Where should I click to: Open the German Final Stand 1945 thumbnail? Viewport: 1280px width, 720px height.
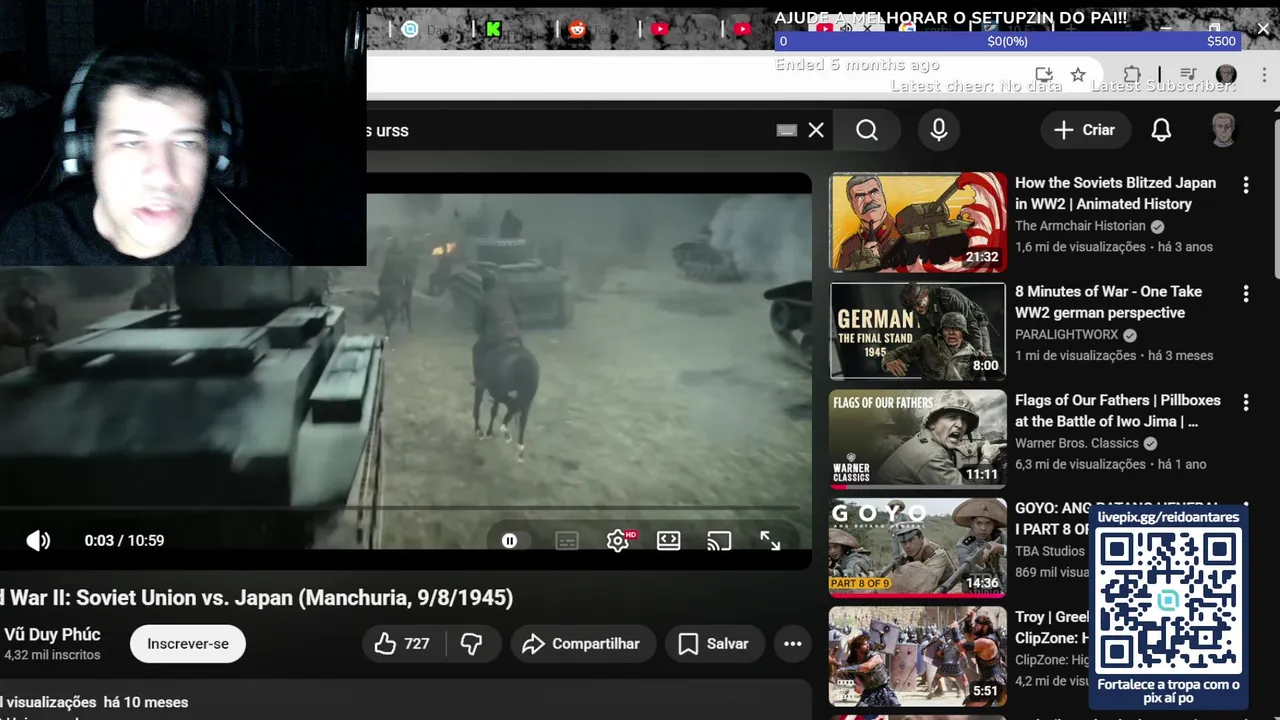918,330
